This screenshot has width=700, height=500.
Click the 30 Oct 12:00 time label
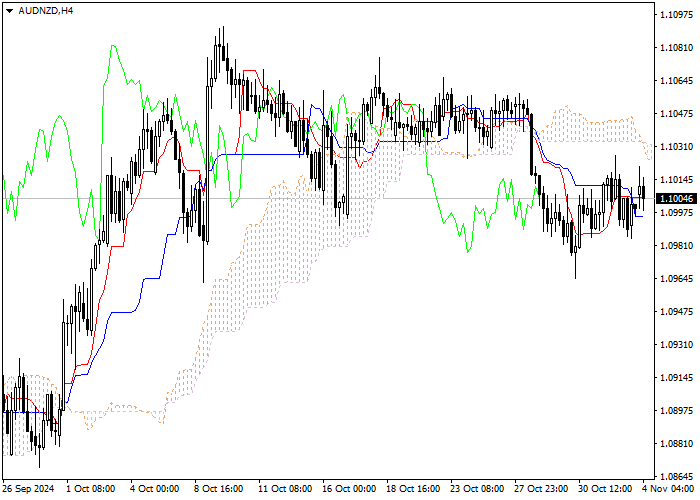tap(606, 489)
